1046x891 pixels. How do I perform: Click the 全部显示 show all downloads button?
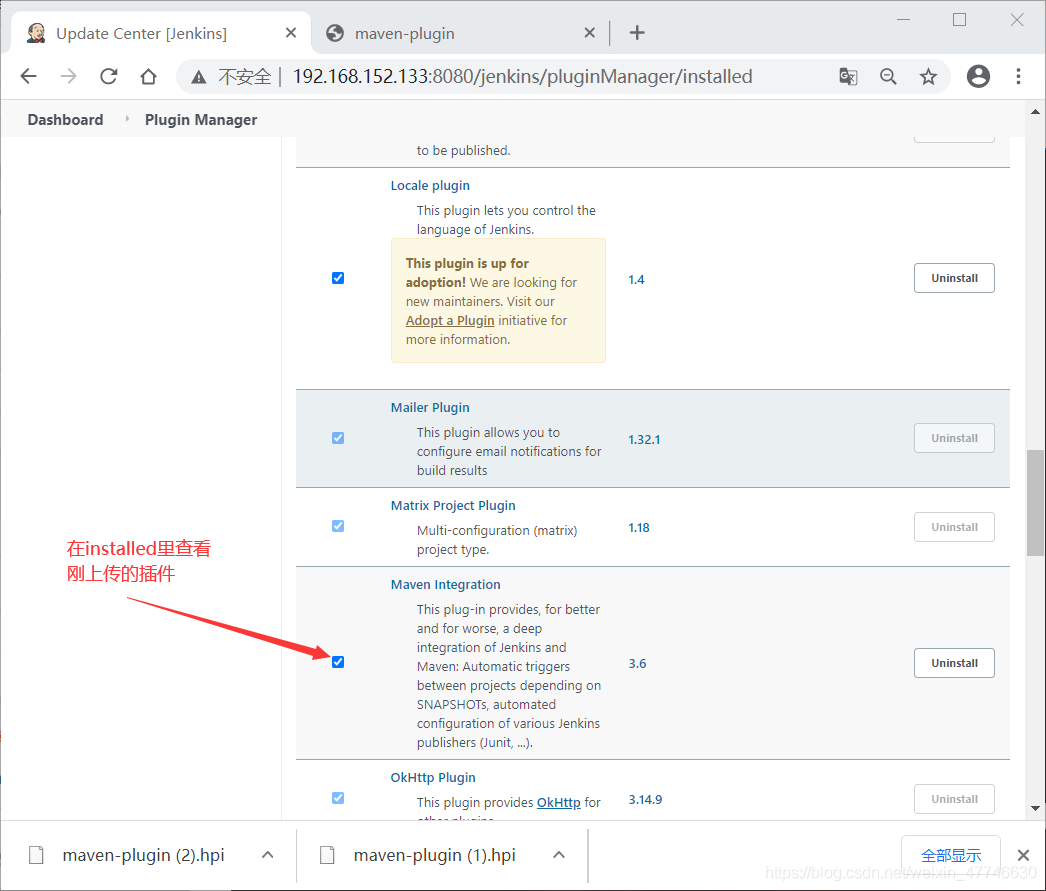(x=951, y=855)
